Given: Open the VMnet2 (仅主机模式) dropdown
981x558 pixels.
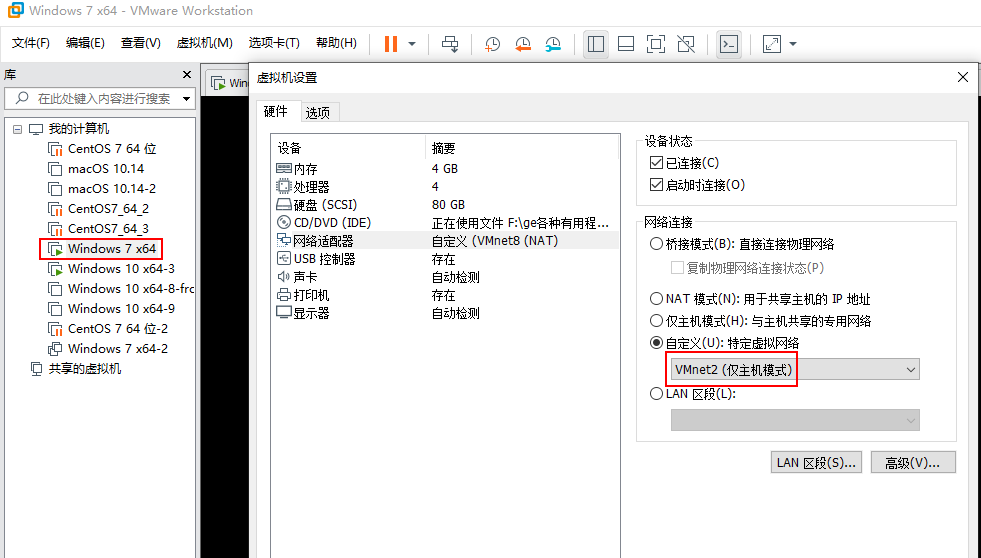Looking at the screenshot, I should pos(795,370).
